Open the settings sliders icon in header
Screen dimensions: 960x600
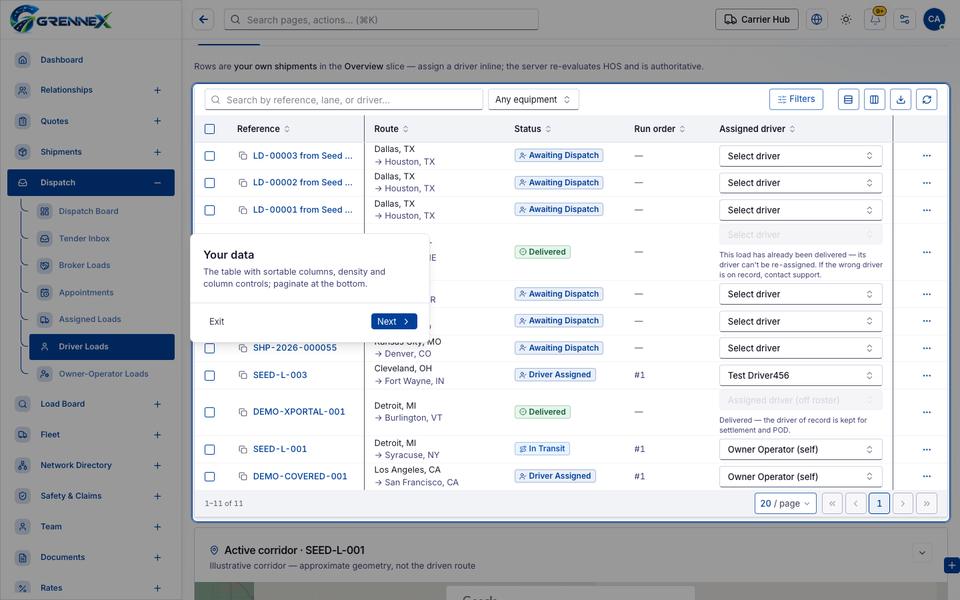904,20
